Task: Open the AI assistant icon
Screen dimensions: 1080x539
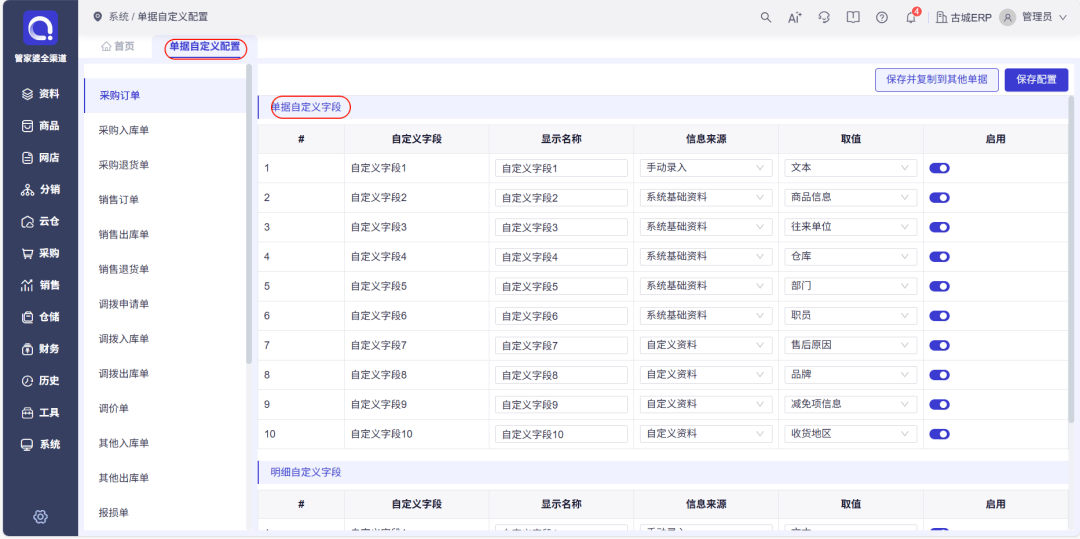Action: (795, 17)
